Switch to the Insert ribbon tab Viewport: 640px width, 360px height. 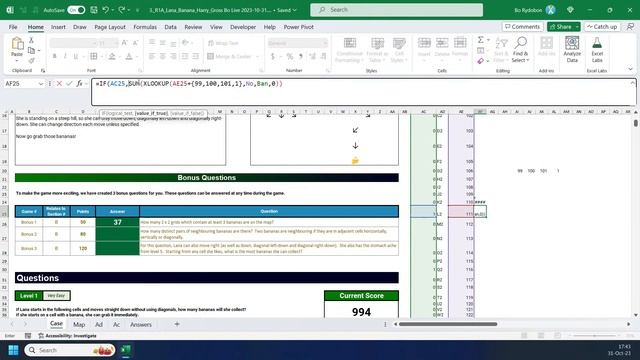point(58,27)
